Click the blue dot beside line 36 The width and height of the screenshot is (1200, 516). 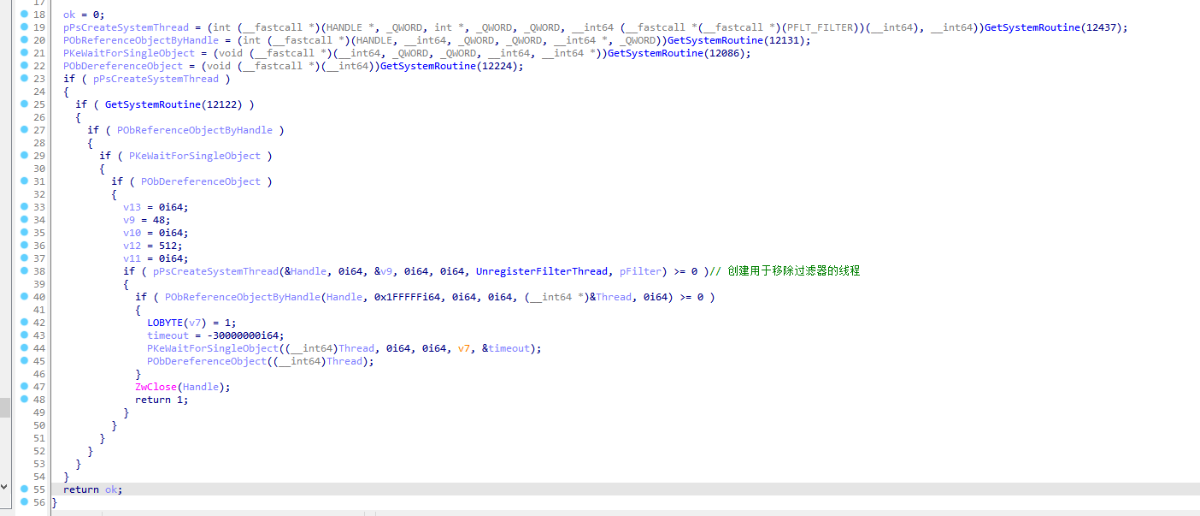pyautogui.click(x=24, y=245)
